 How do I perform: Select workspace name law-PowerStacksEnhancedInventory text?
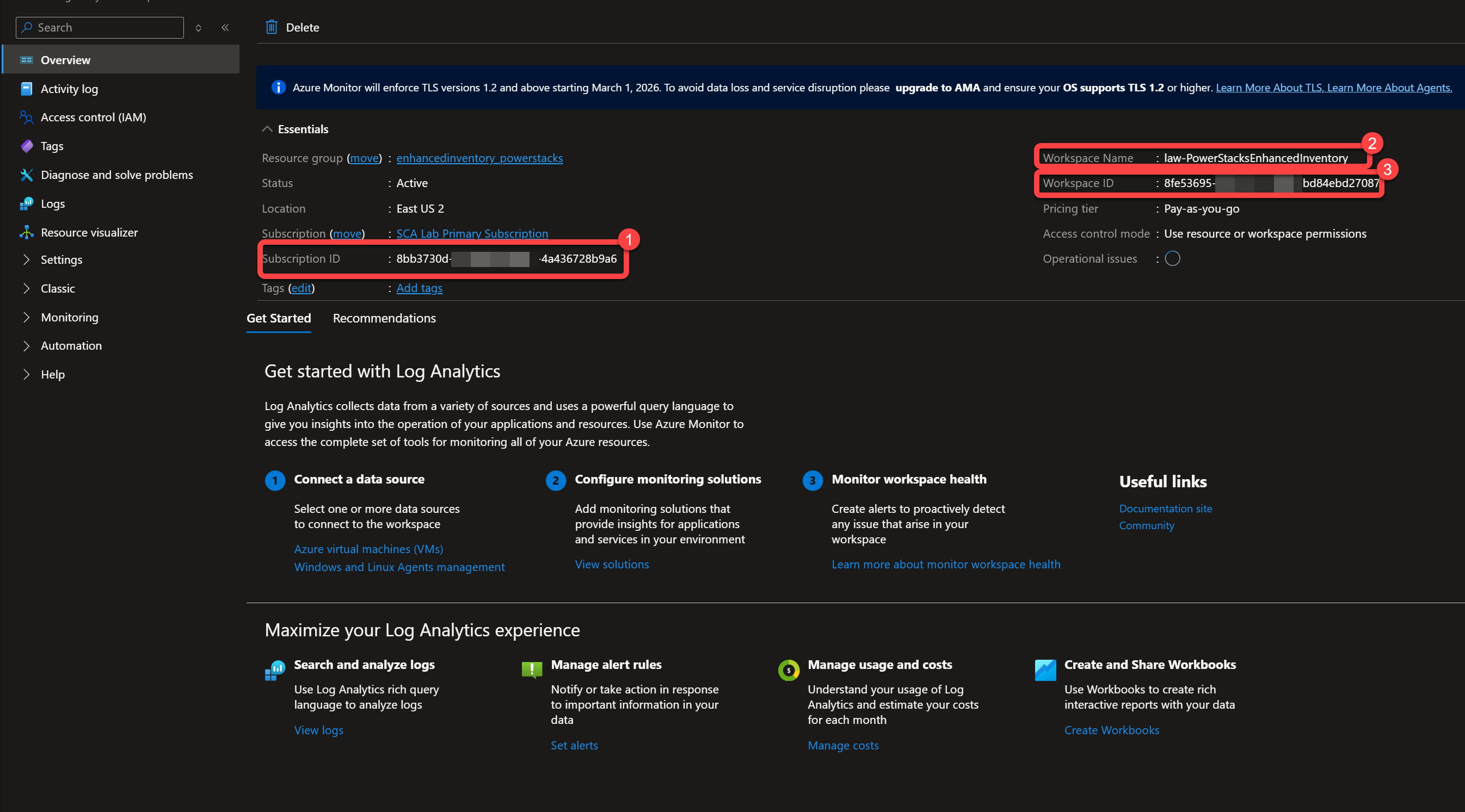pyautogui.click(x=1255, y=158)
